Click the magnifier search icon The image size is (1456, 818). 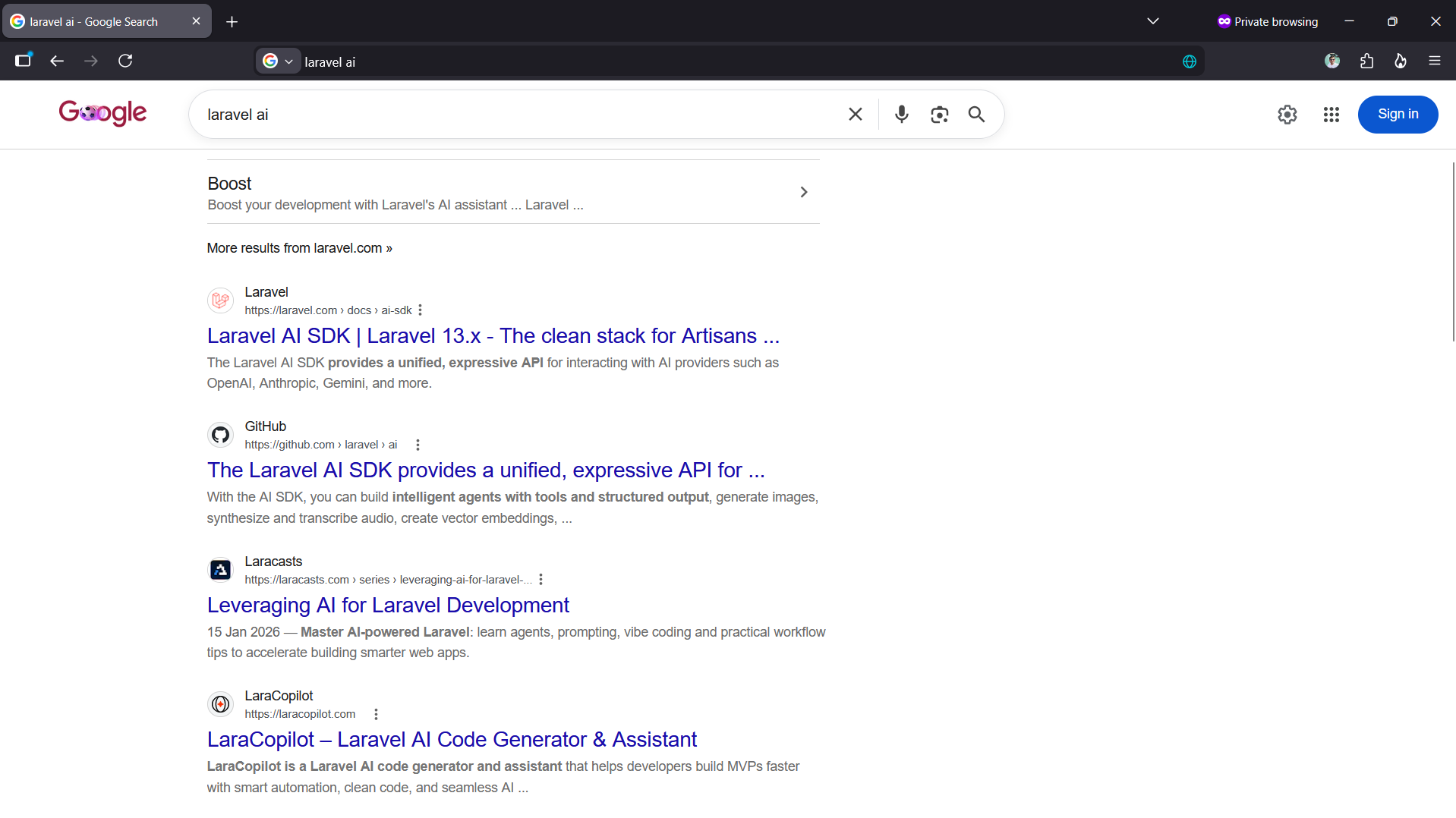coord(976,114)
